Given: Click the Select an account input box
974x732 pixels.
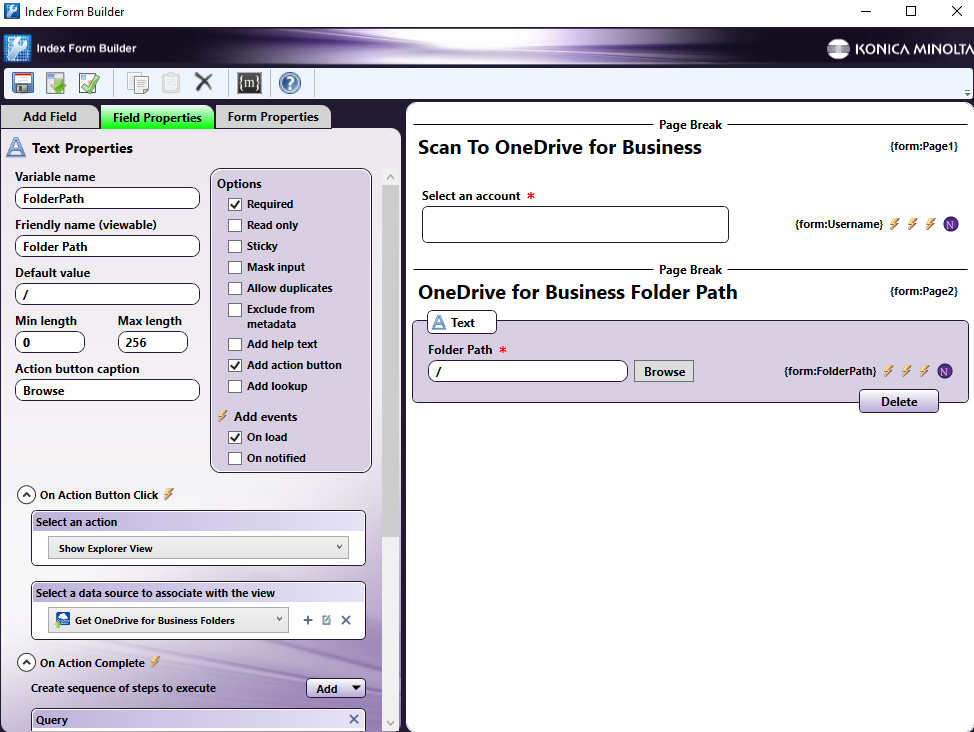Looking at the screenshot, I should coord(575,224).
